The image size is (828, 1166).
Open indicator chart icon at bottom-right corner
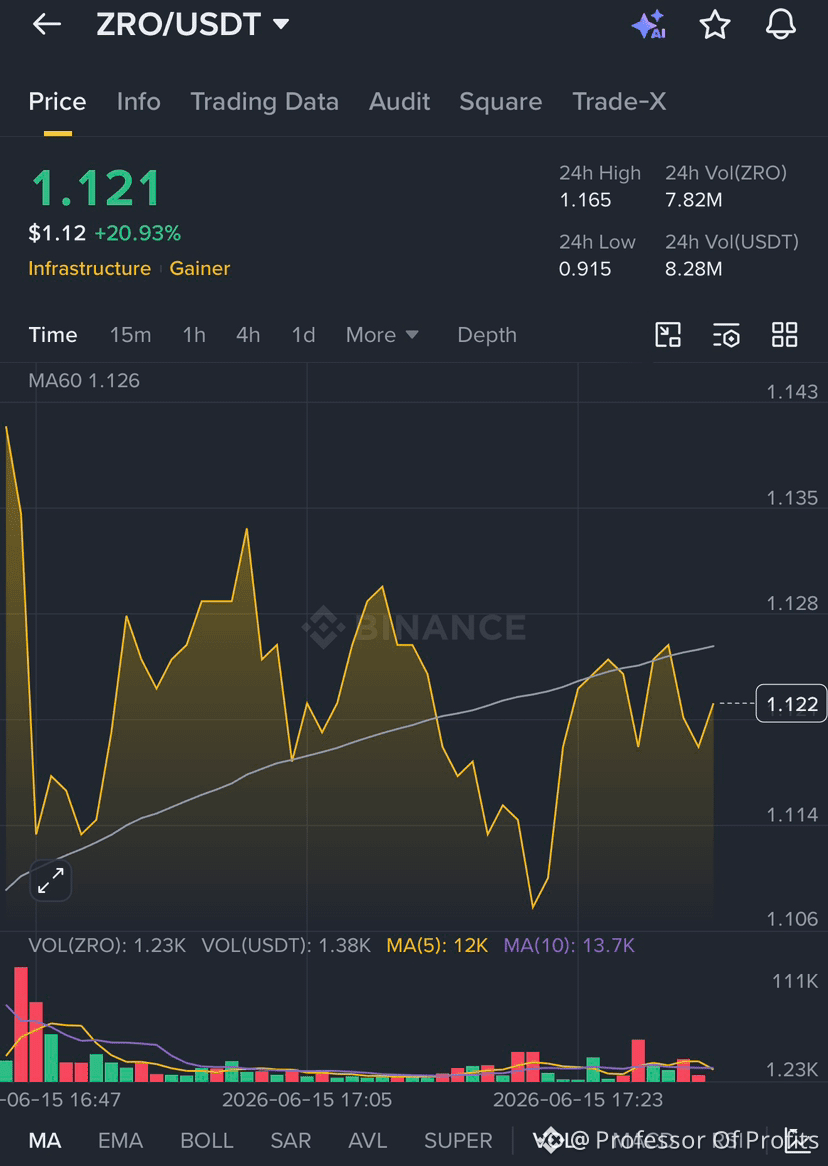click(x=797, y=1139)
